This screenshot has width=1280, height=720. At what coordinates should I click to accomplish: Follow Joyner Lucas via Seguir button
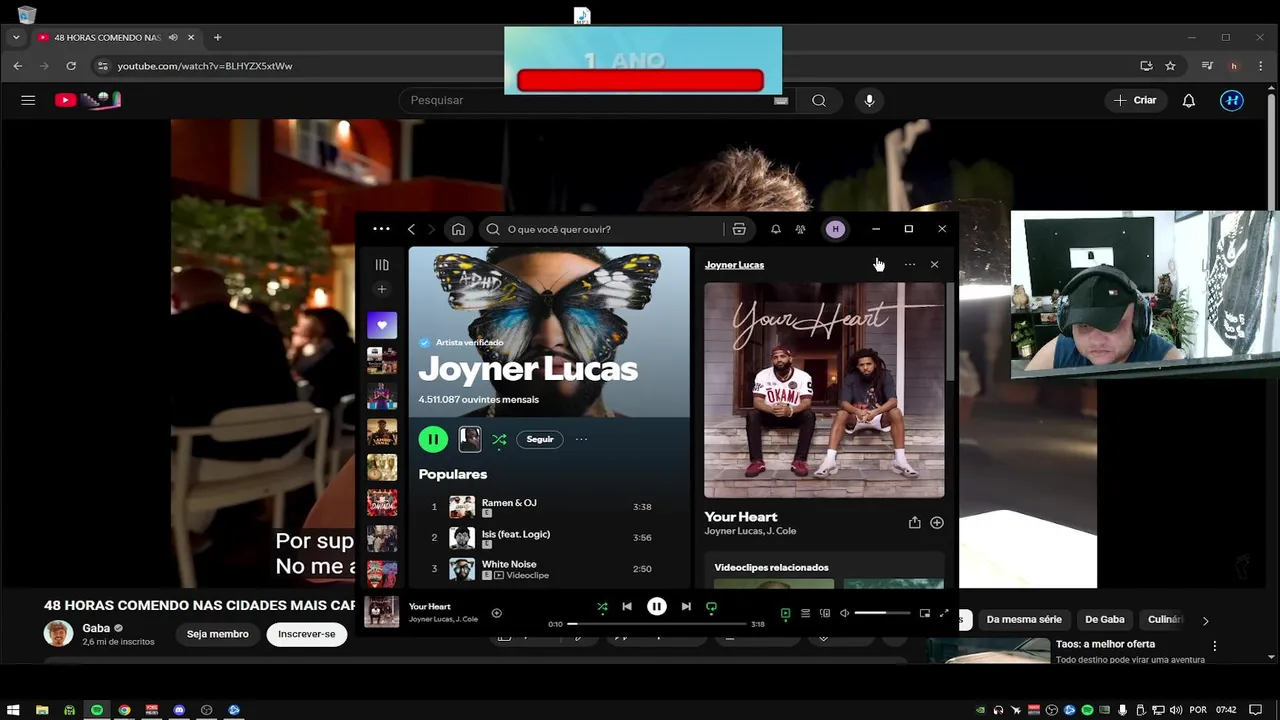(540, 439)
